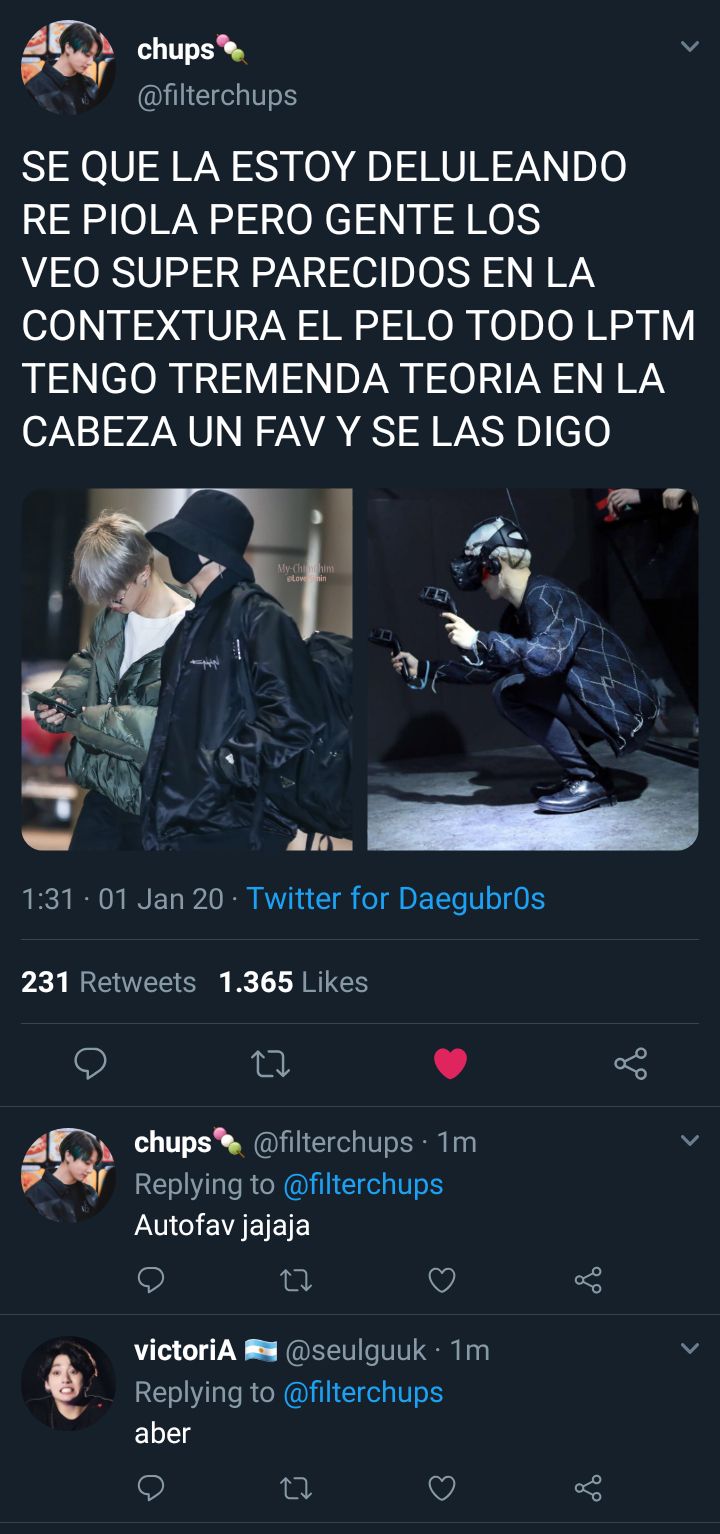Retweet the "Autofav jajaja" reply

[296, 1280]
